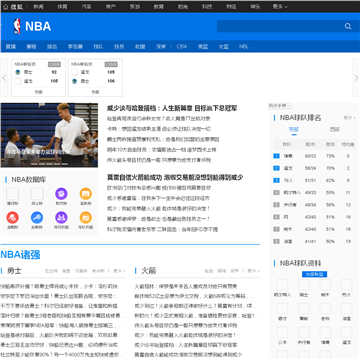Screen dimensions: 360x360
Task: Open small dropdown above NBA球队排名
Action: point(280,106)
